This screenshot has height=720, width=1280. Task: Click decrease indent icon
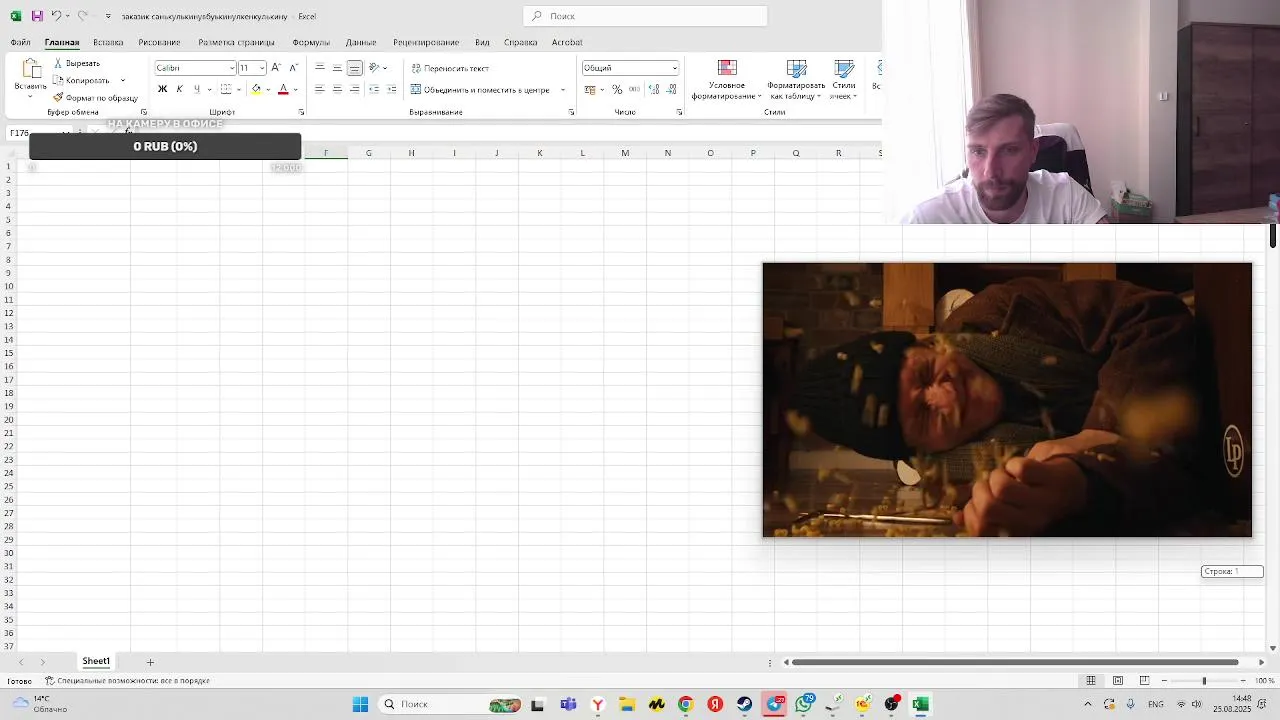(x=374, y=89)
